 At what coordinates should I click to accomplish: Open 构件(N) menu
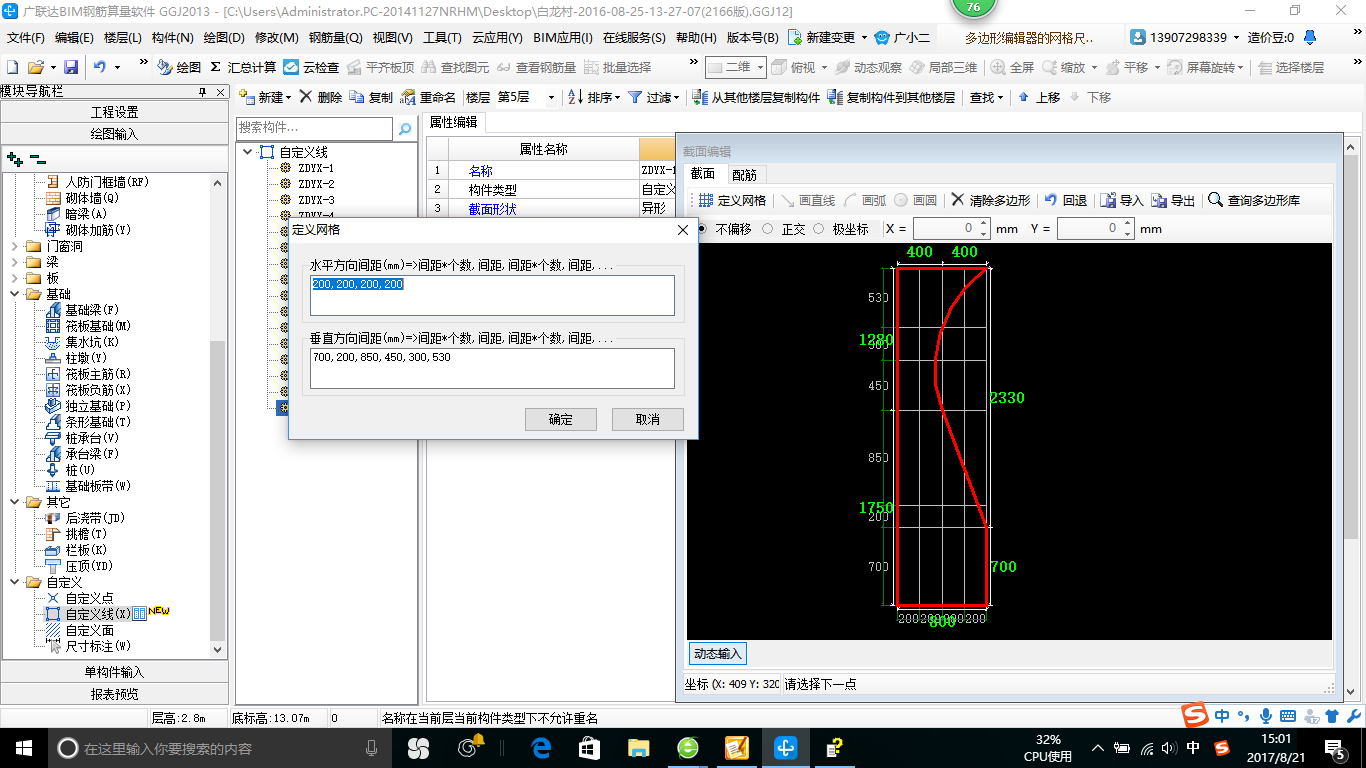point(173,38)
